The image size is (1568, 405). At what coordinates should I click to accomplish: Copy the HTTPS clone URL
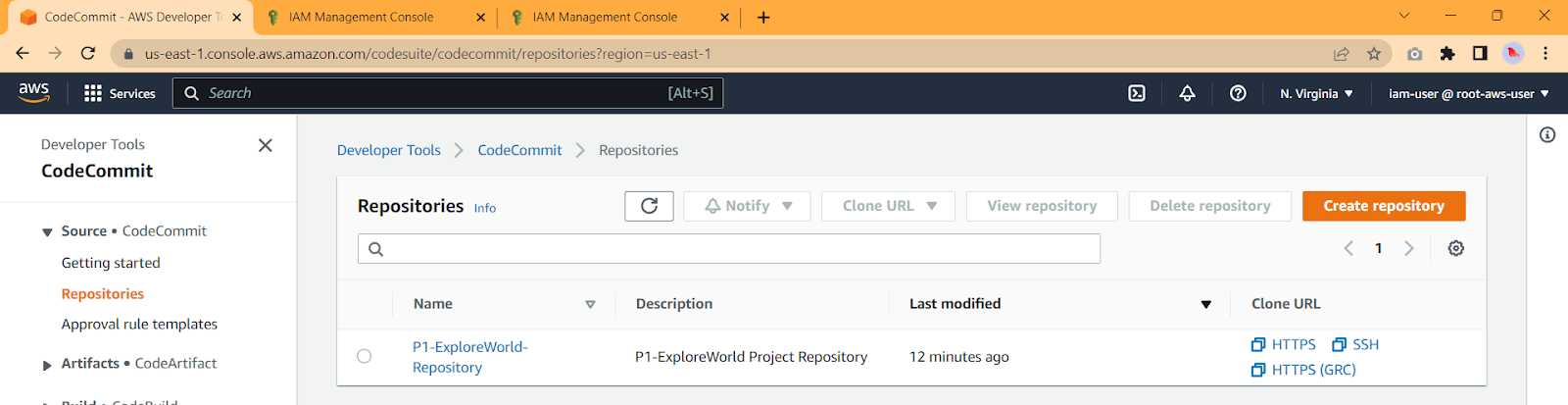(x=1284, y=344)
